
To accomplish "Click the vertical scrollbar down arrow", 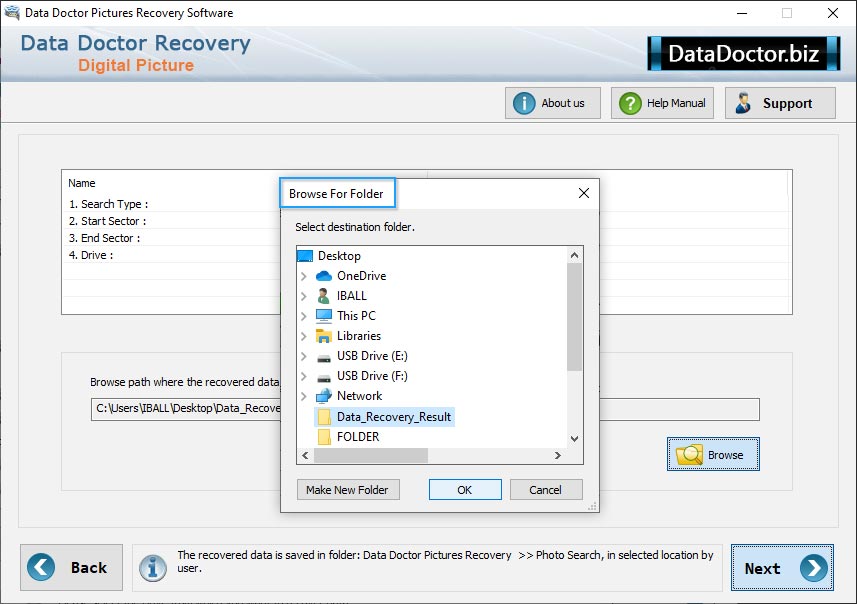I will pos(574,438).
